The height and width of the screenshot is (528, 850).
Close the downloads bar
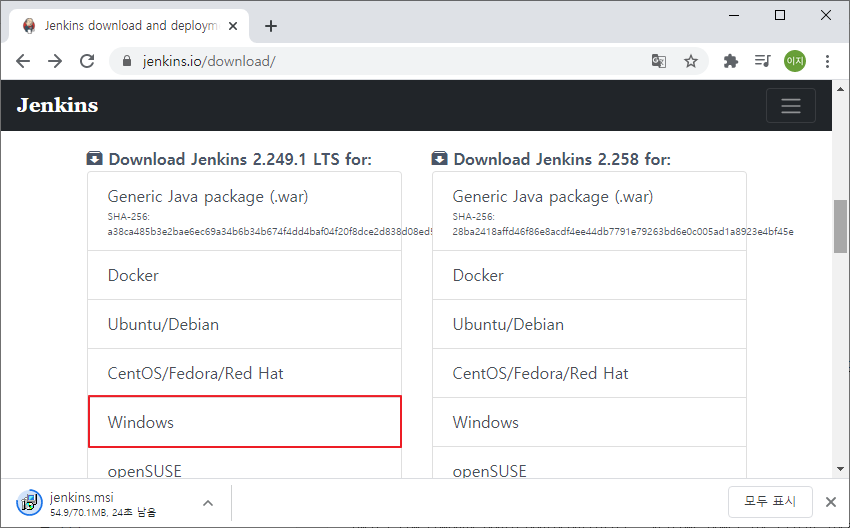[x=830, y=502]
